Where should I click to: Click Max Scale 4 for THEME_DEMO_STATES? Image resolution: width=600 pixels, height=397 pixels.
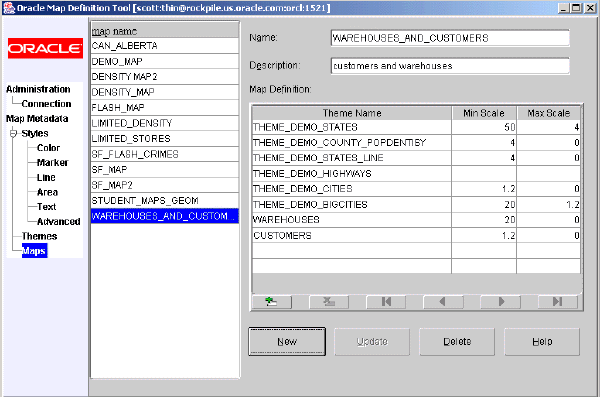(549, 127)
